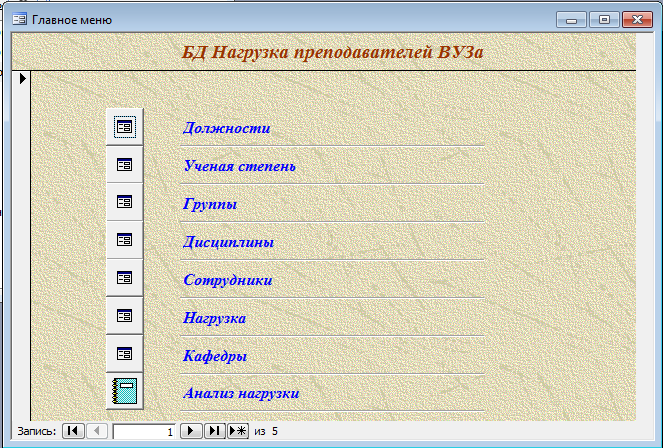Maximize the Главное меню window
The height and width of the screenshot is (448, 663).
coord(604,19)
